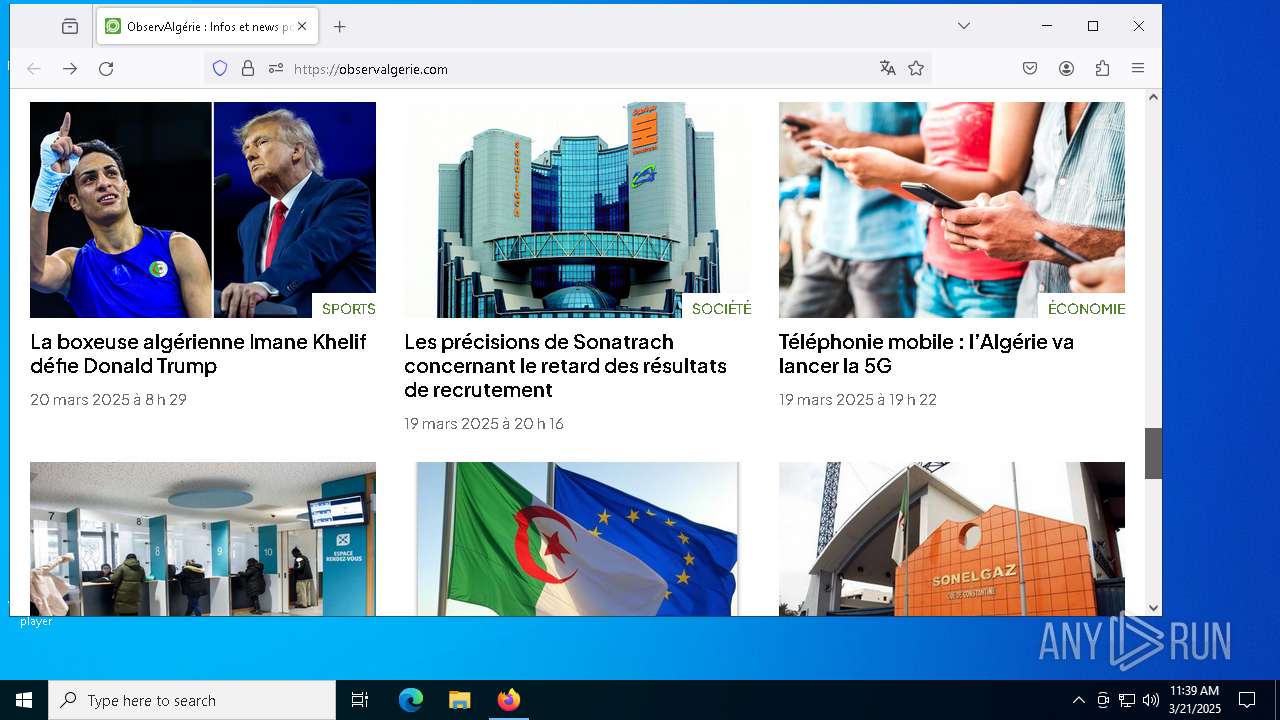
Task: Open the site permissions icon
Action: point(276,69)
